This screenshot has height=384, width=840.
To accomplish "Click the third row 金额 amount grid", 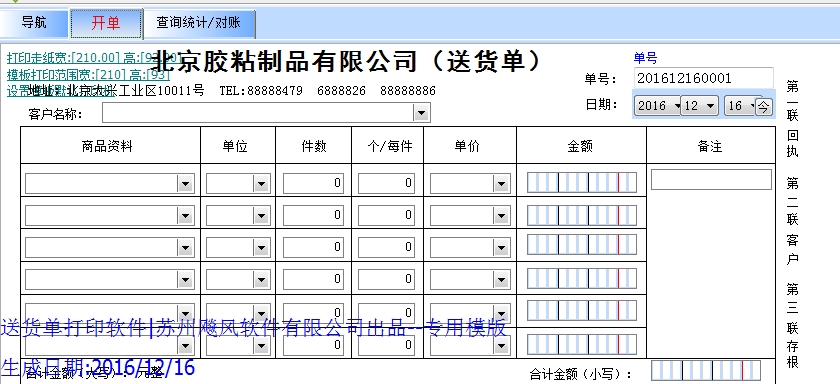I will 582,245.
